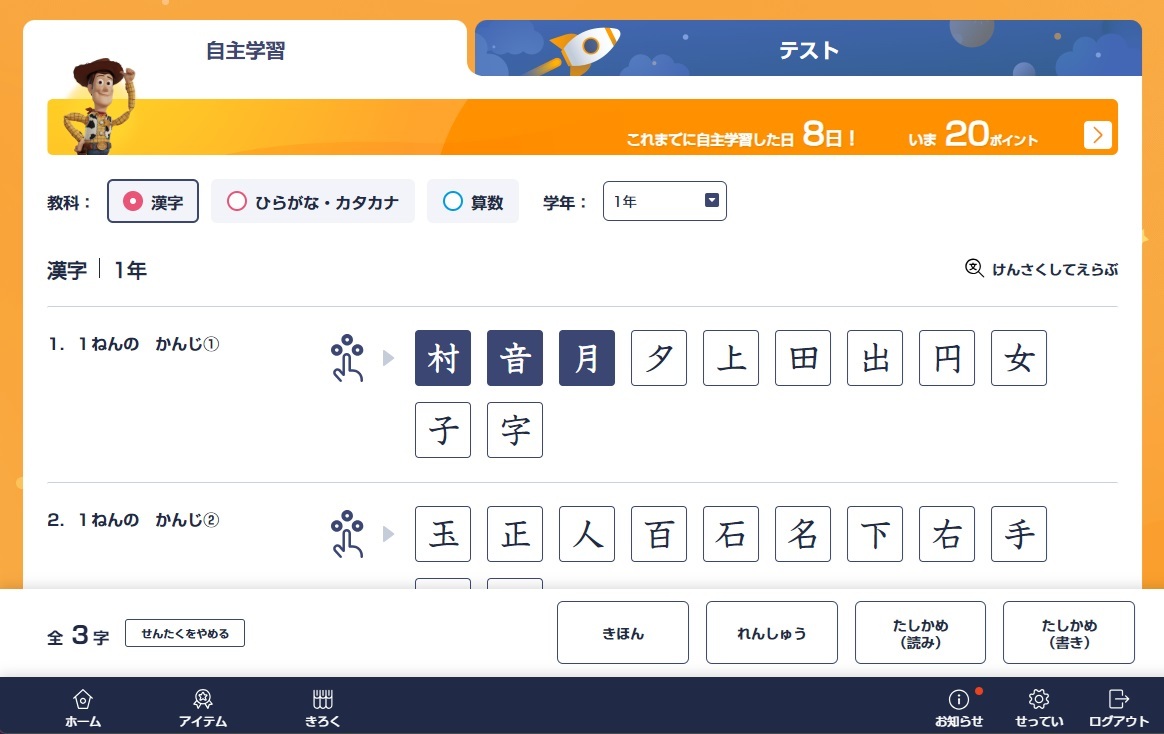Click the きほん button
This screenshot has height=734, width=1164.
(x=622, y=633)
